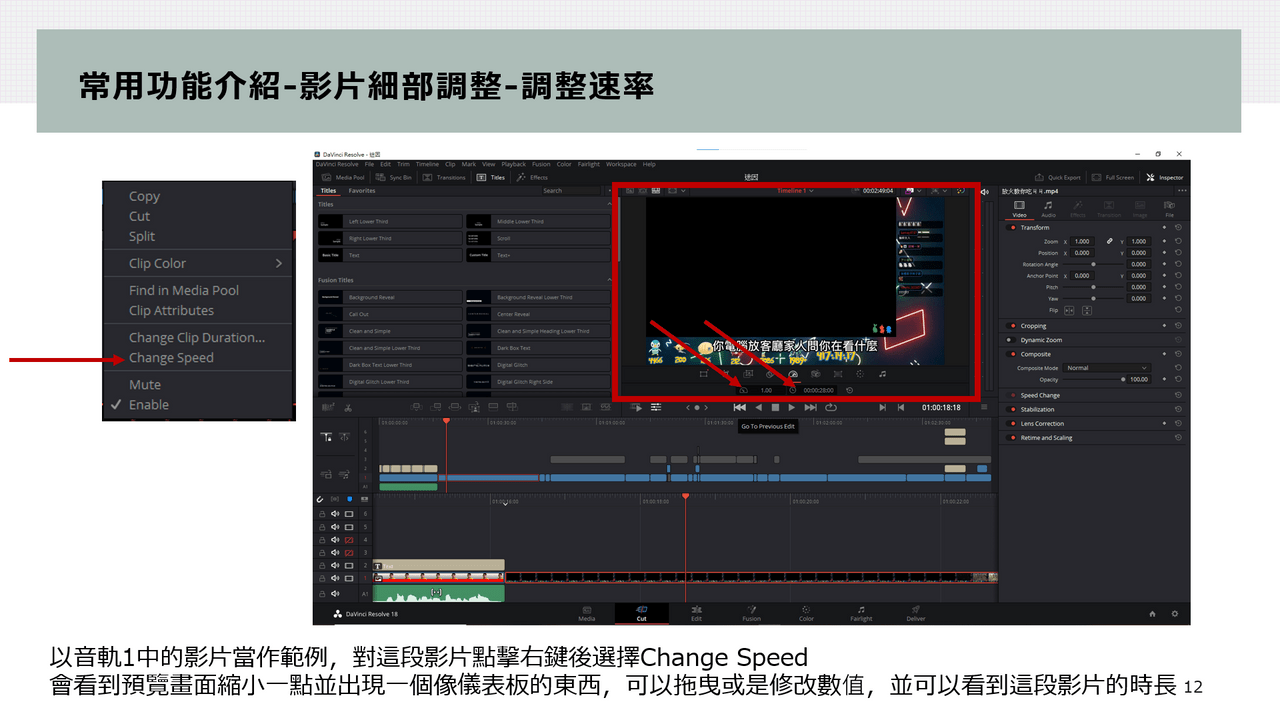
Task: Toggle the Stabilization enable switch
Action: pos(1013,409)
